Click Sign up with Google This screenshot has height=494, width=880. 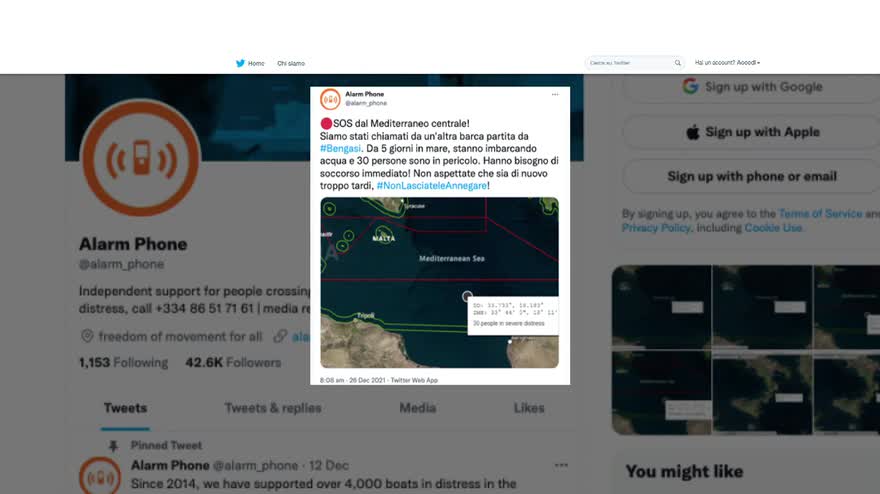[x=751, y=87]
